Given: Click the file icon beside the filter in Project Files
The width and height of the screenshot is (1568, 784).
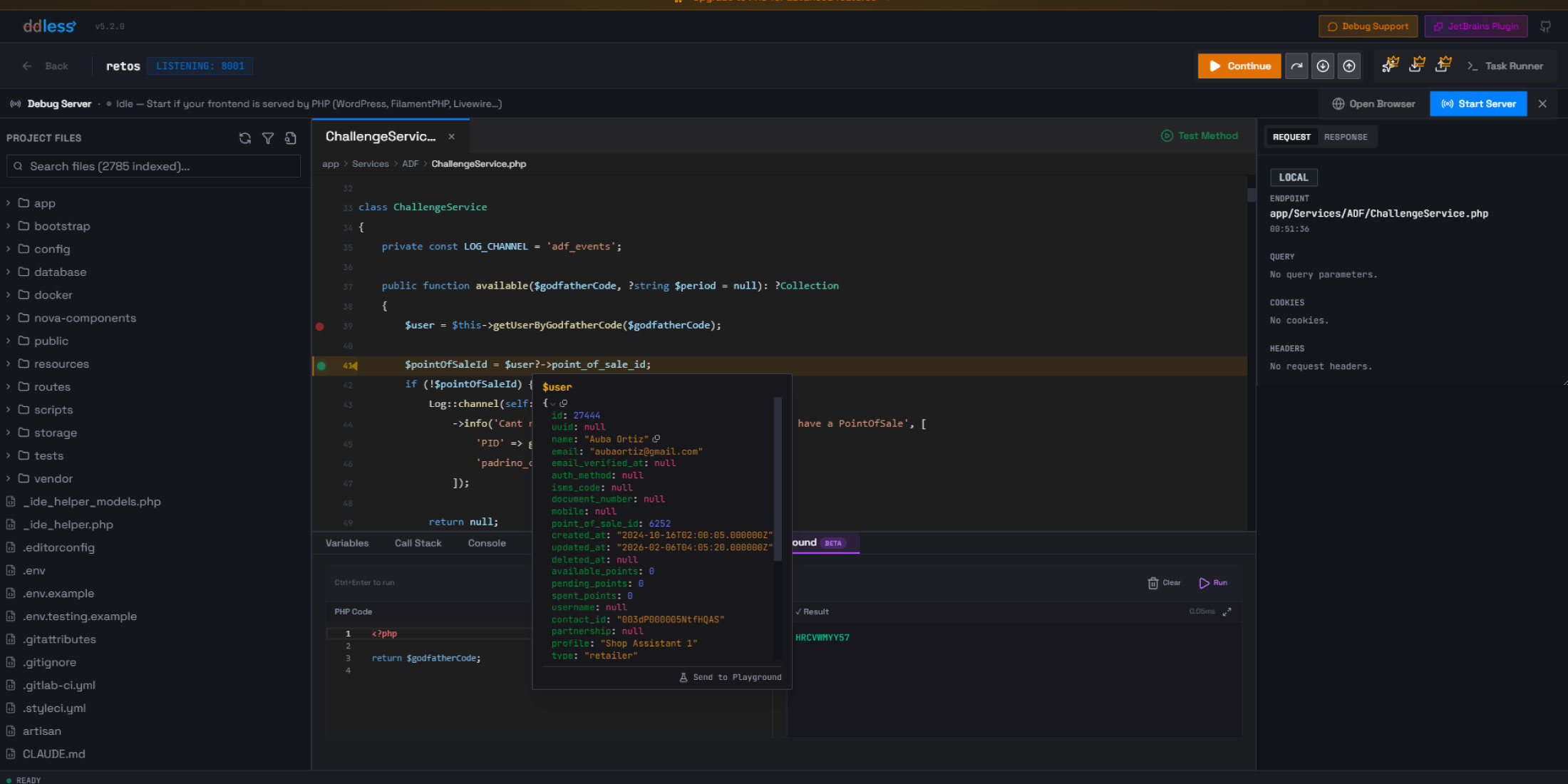Looking at the screenshot, I should point(291,138).
